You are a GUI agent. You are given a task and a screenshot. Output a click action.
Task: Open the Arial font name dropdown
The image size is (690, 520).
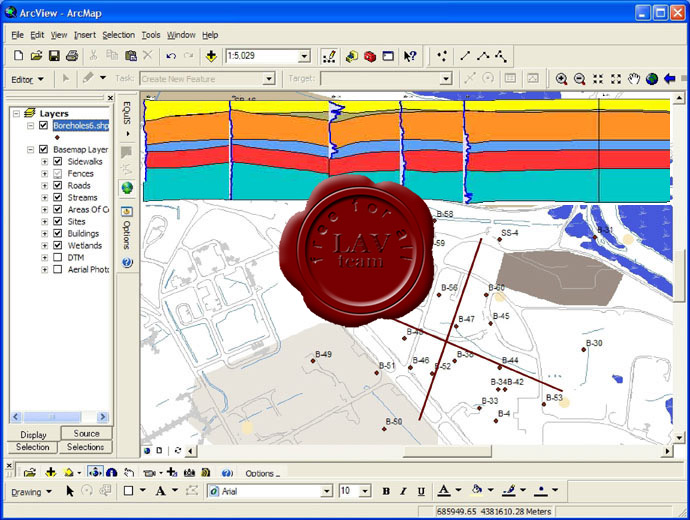pyautogui.click(x=327, y=491)
